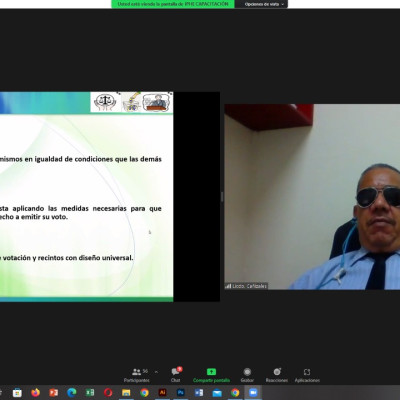Open the Chat panel
Screen dimensions: 400x400
[x=176, y=375]
